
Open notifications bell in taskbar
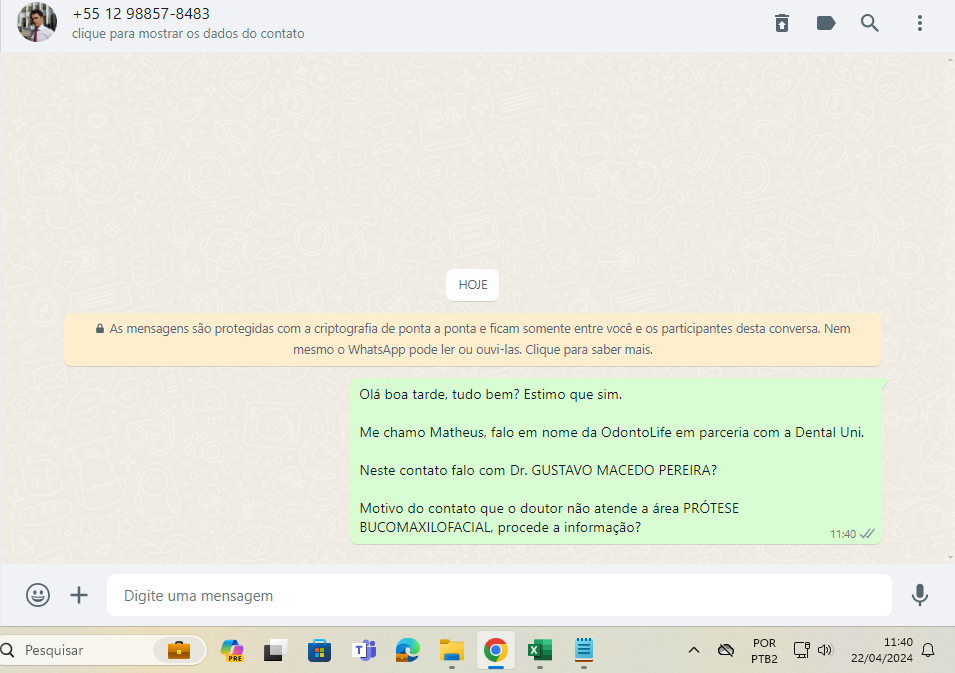[x=928, y=650]
